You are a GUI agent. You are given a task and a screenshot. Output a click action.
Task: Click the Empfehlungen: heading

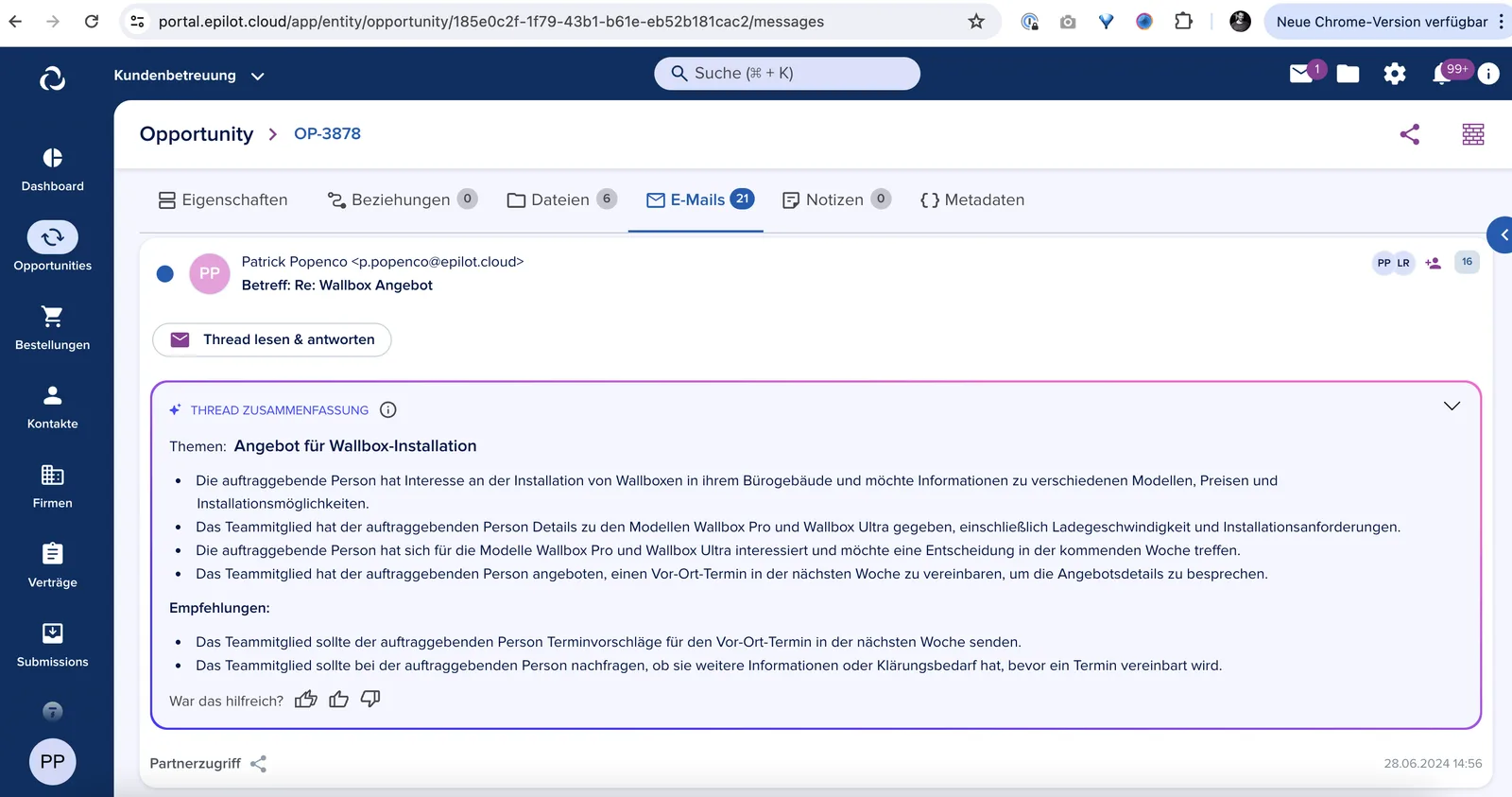point(219,608)
